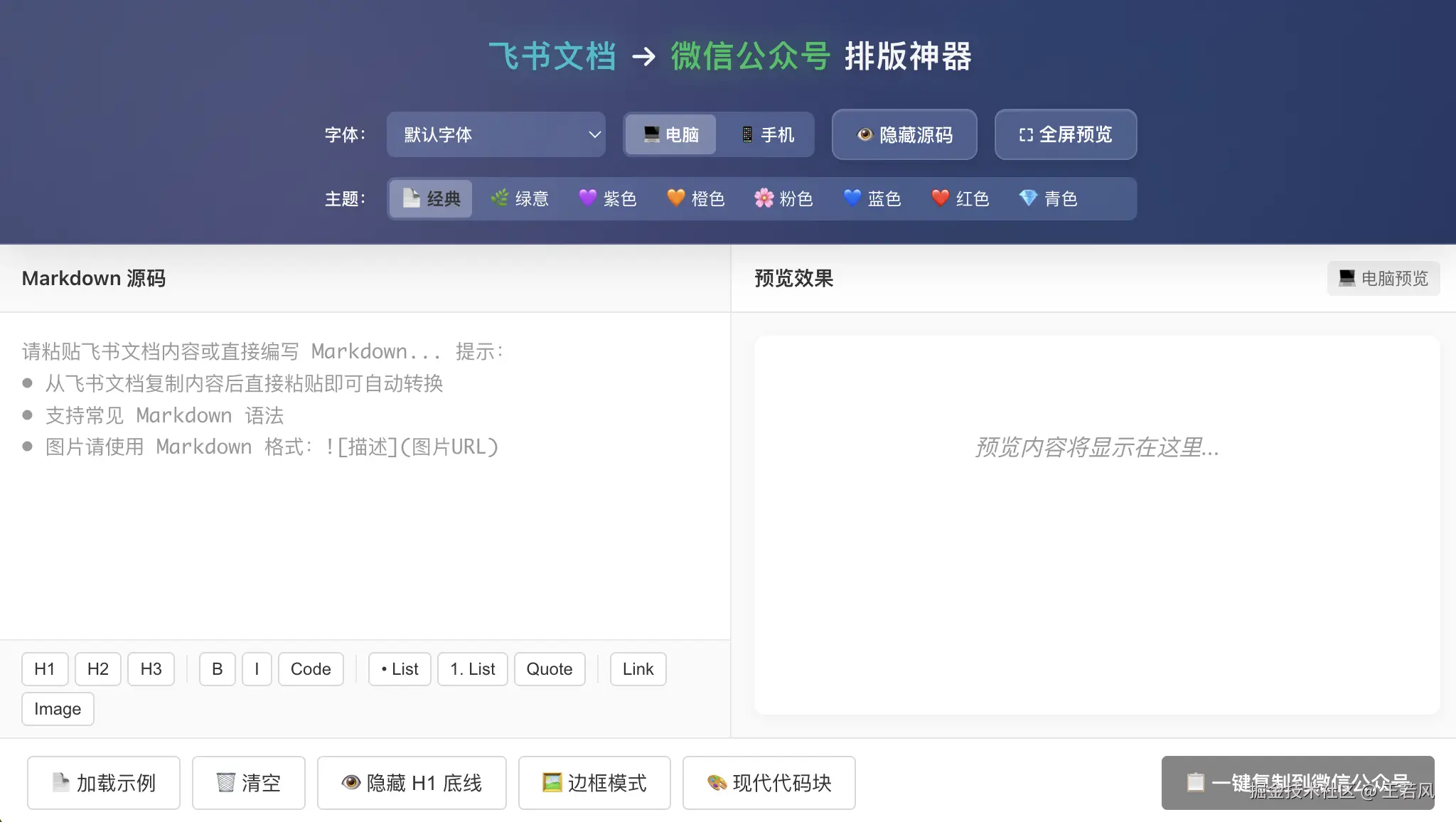Toggle 隐藏源码 source visibility
The image size is (1456, 822).
[904, 134]
